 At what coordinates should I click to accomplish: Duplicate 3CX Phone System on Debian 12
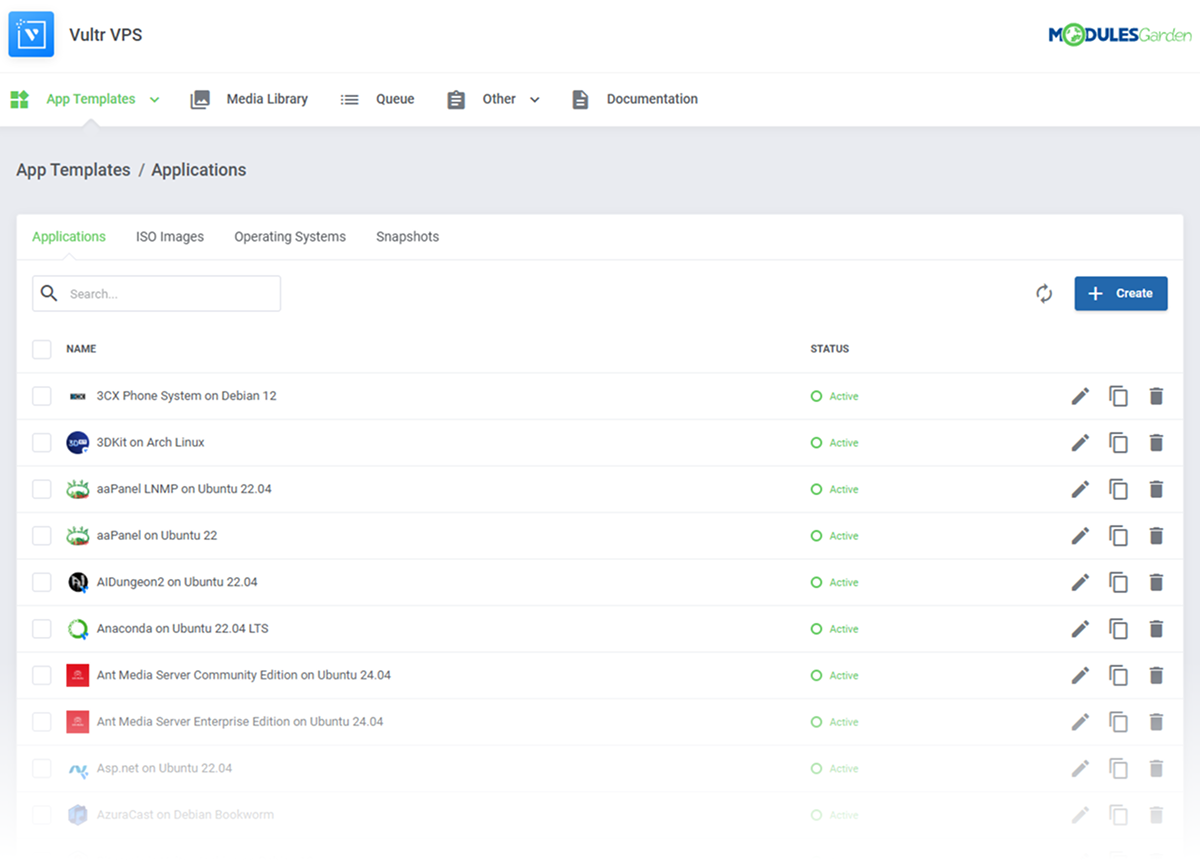pyautogui.click(x=1118, y=396)
